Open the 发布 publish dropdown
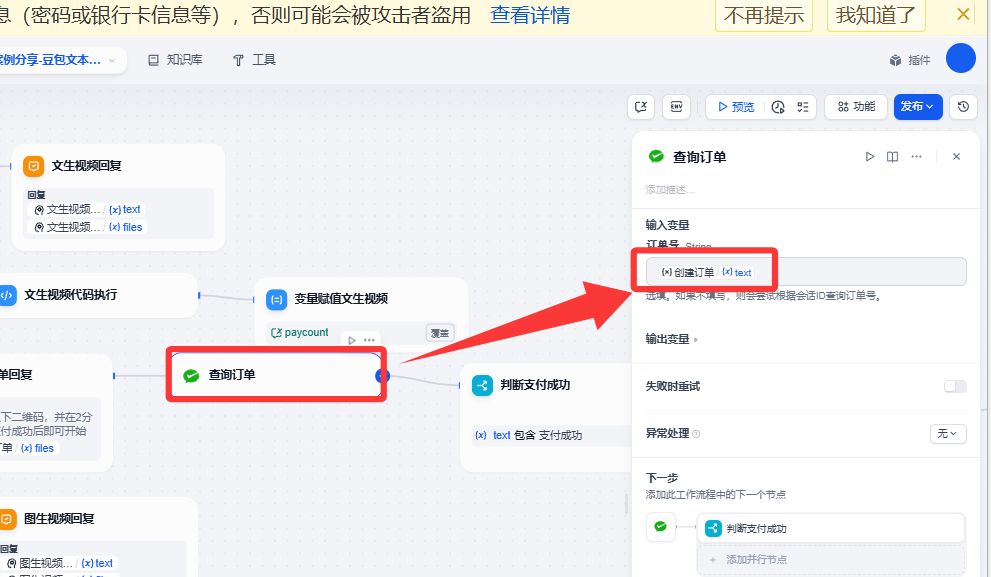991x577 pixels. [x=918, y=107]
